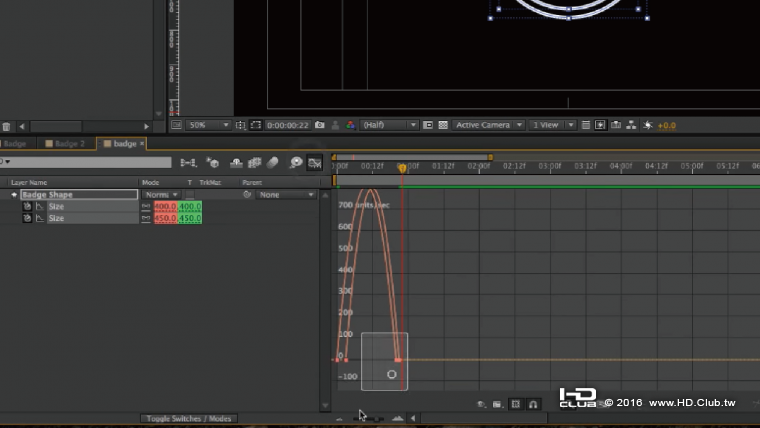
Task: Open the 50% magnification dropdown
Action: point(208,125)
